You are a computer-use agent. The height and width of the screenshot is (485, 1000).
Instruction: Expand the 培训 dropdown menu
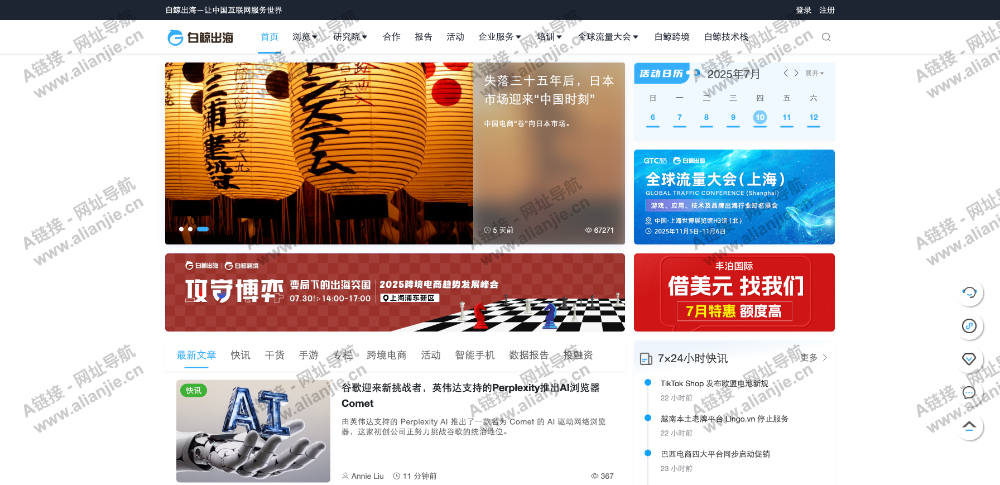pos(549,37)
